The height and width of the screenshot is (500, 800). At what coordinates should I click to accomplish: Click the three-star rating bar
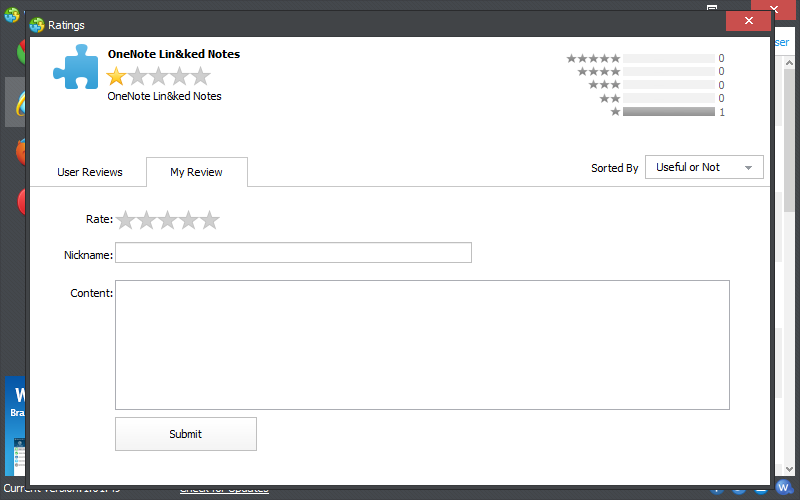(x=669, y=85)
